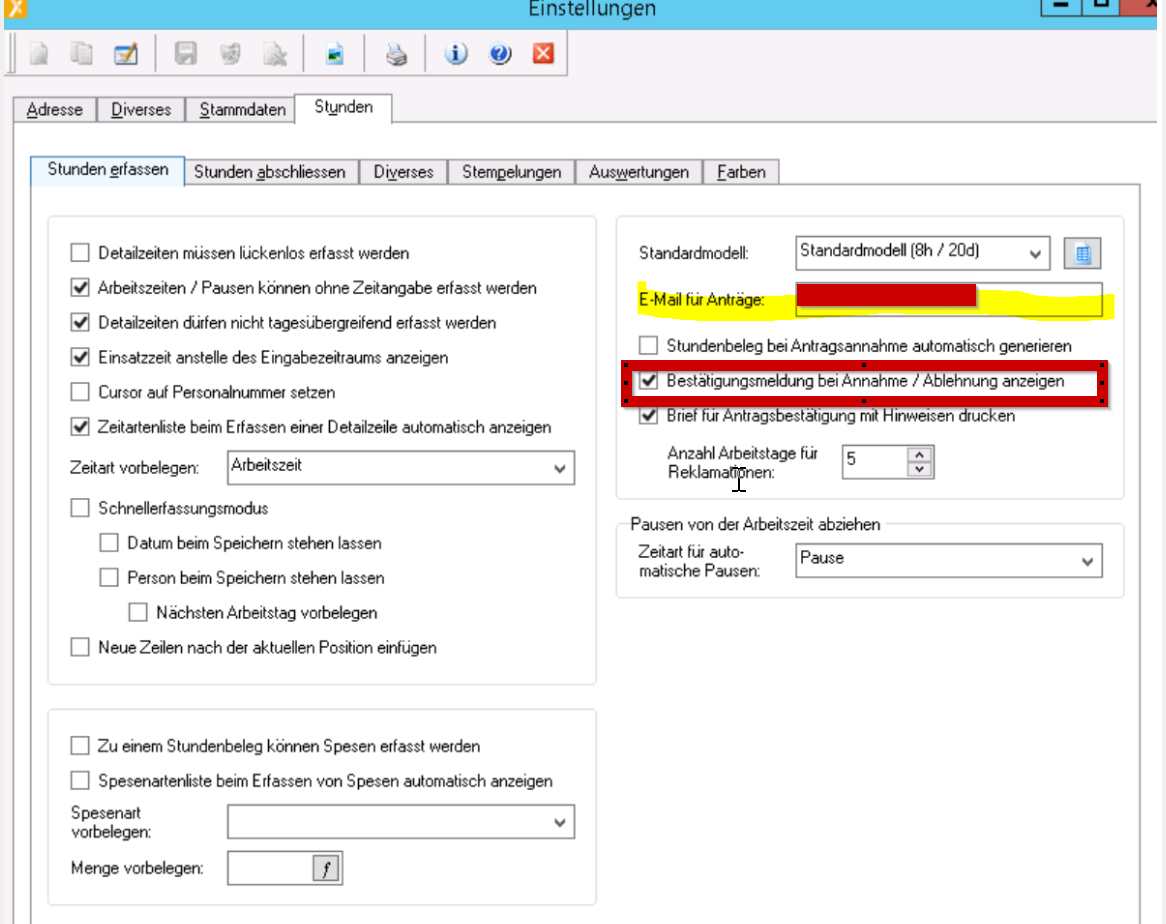Switch to the Stammdaten tab
1166x924 pixels.
tap(242, 109)
